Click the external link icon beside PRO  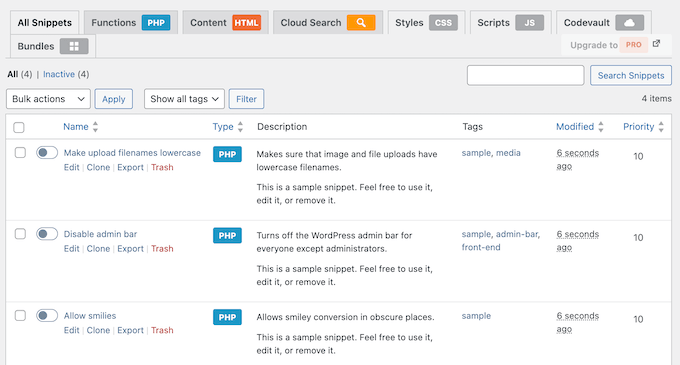coord(657,43)
